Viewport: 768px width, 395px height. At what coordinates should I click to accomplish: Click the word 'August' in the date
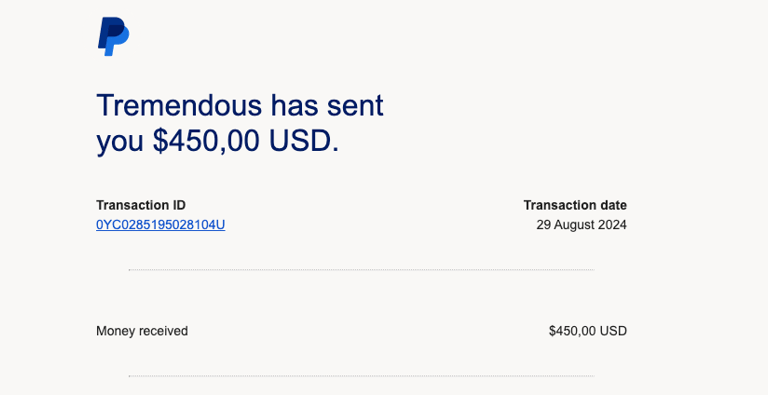575,225
